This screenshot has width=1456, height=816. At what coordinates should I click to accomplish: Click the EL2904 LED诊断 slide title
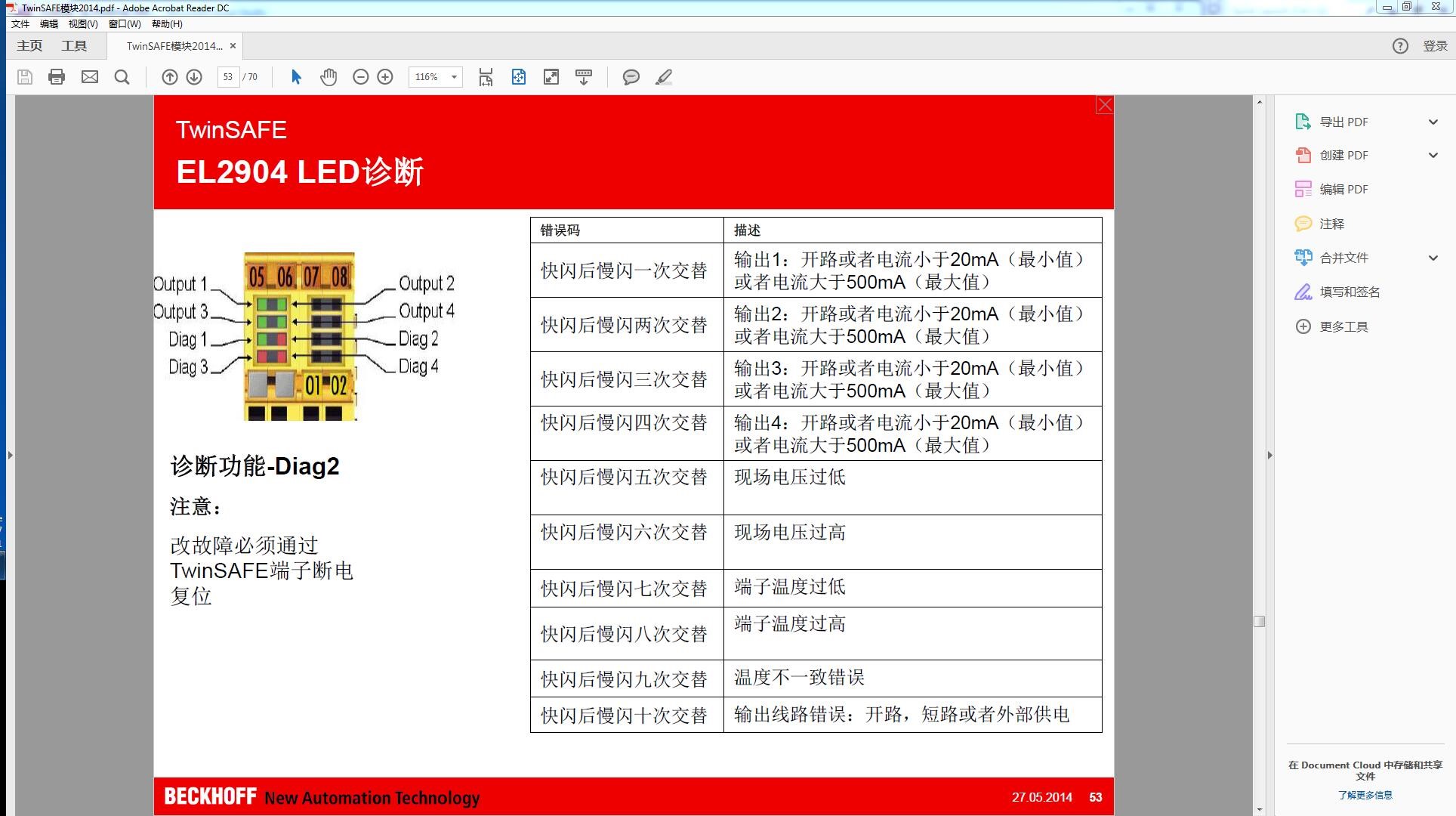click(300, 172)
